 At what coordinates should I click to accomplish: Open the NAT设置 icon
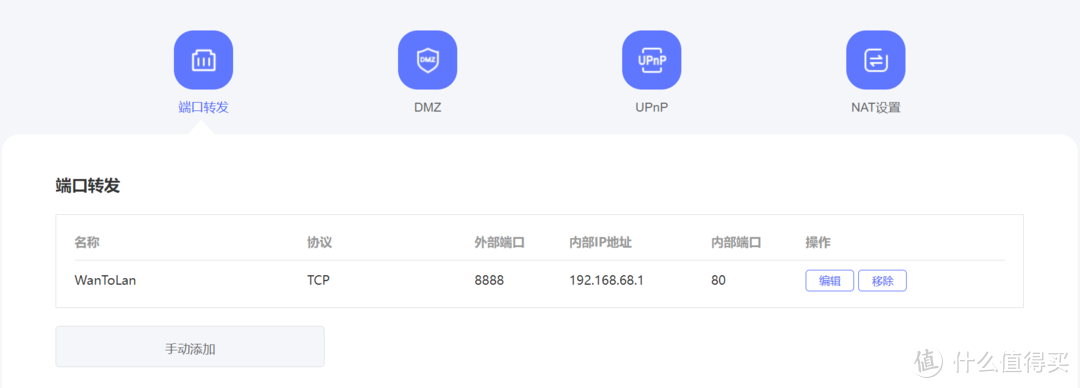pyautogui.click(x=875, y=60)
